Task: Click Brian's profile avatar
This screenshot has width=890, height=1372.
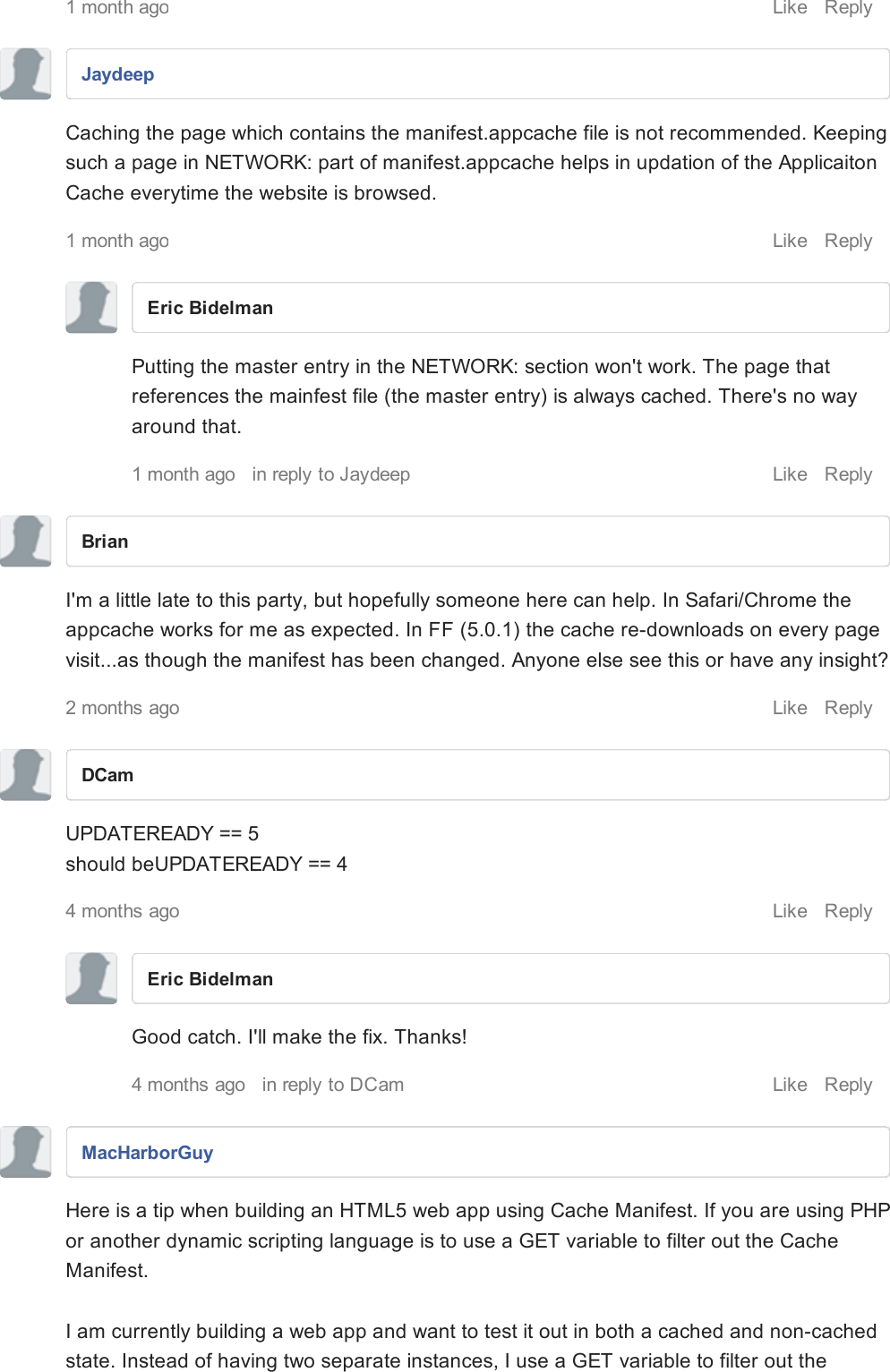Action: point(25,541)
